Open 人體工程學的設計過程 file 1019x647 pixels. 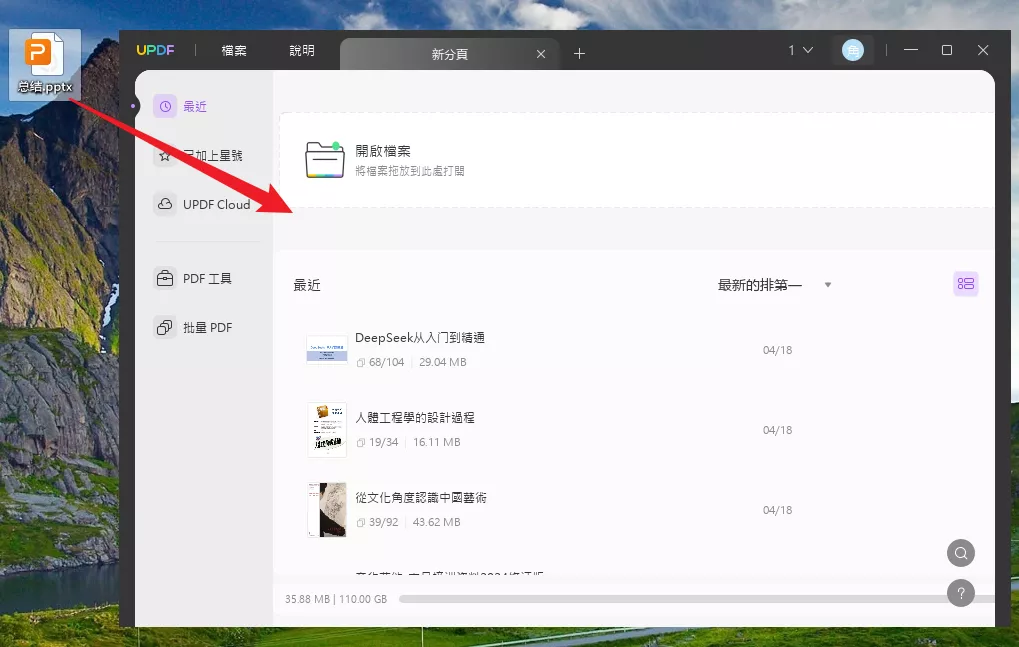pos(415,418)
